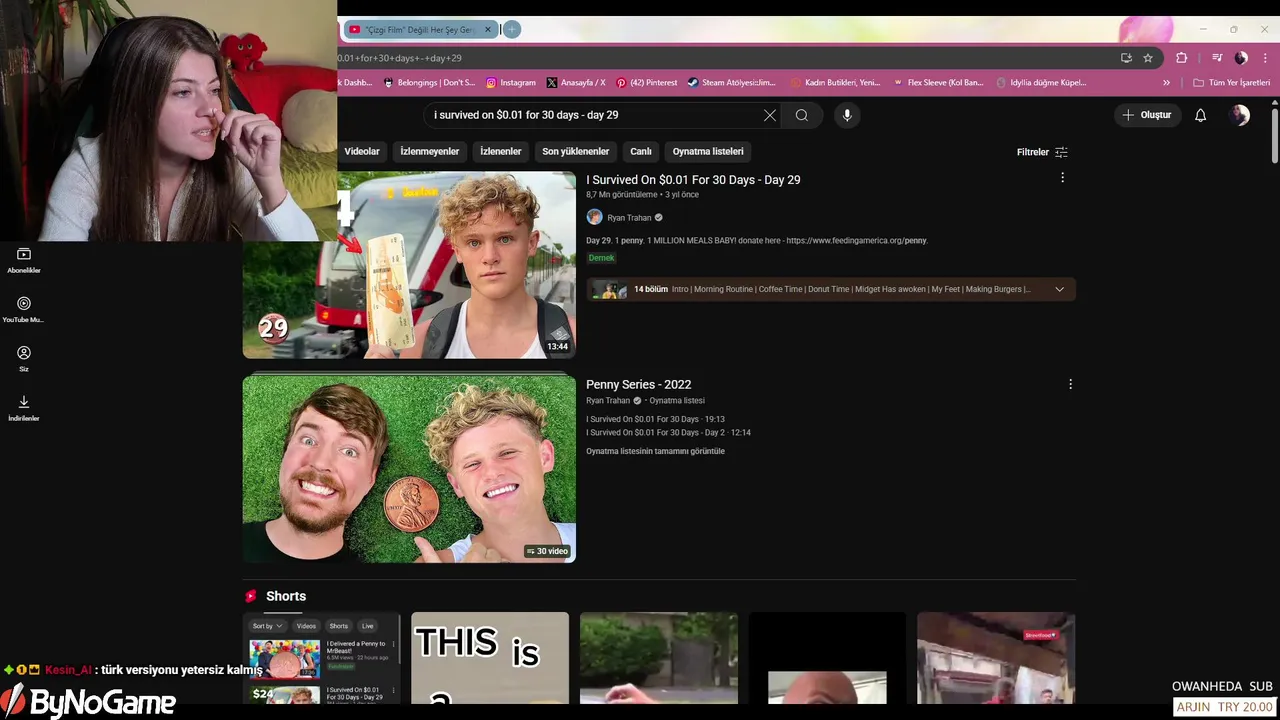Open the Chrome profile avatar

[x=1241, y=58]
